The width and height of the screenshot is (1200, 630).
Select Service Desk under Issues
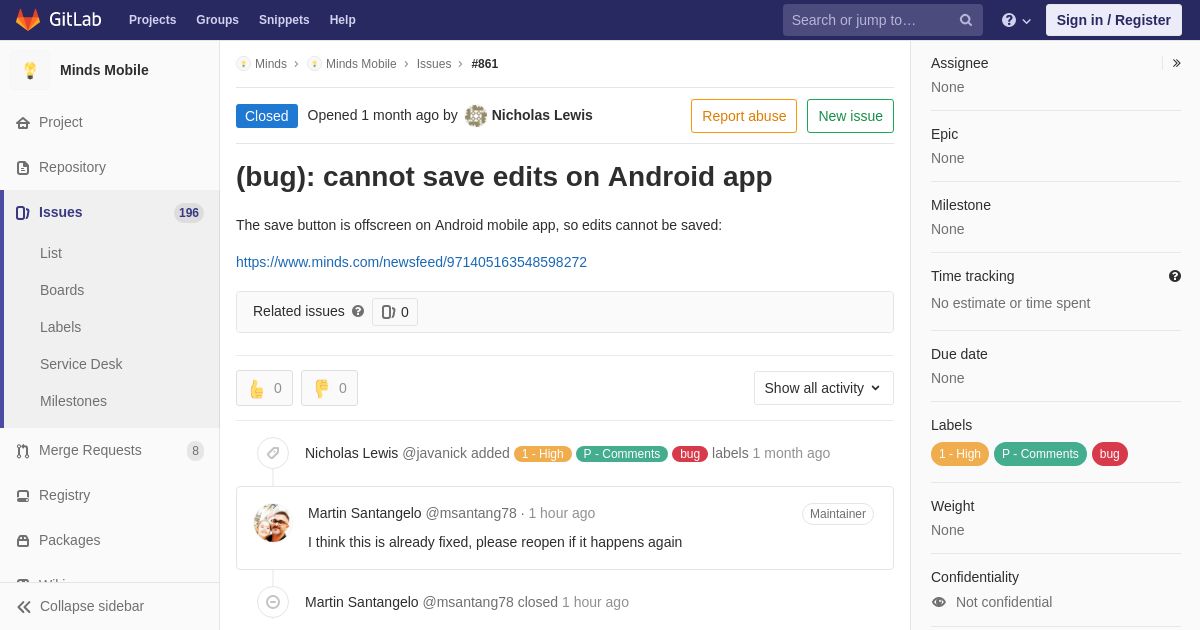81,364
